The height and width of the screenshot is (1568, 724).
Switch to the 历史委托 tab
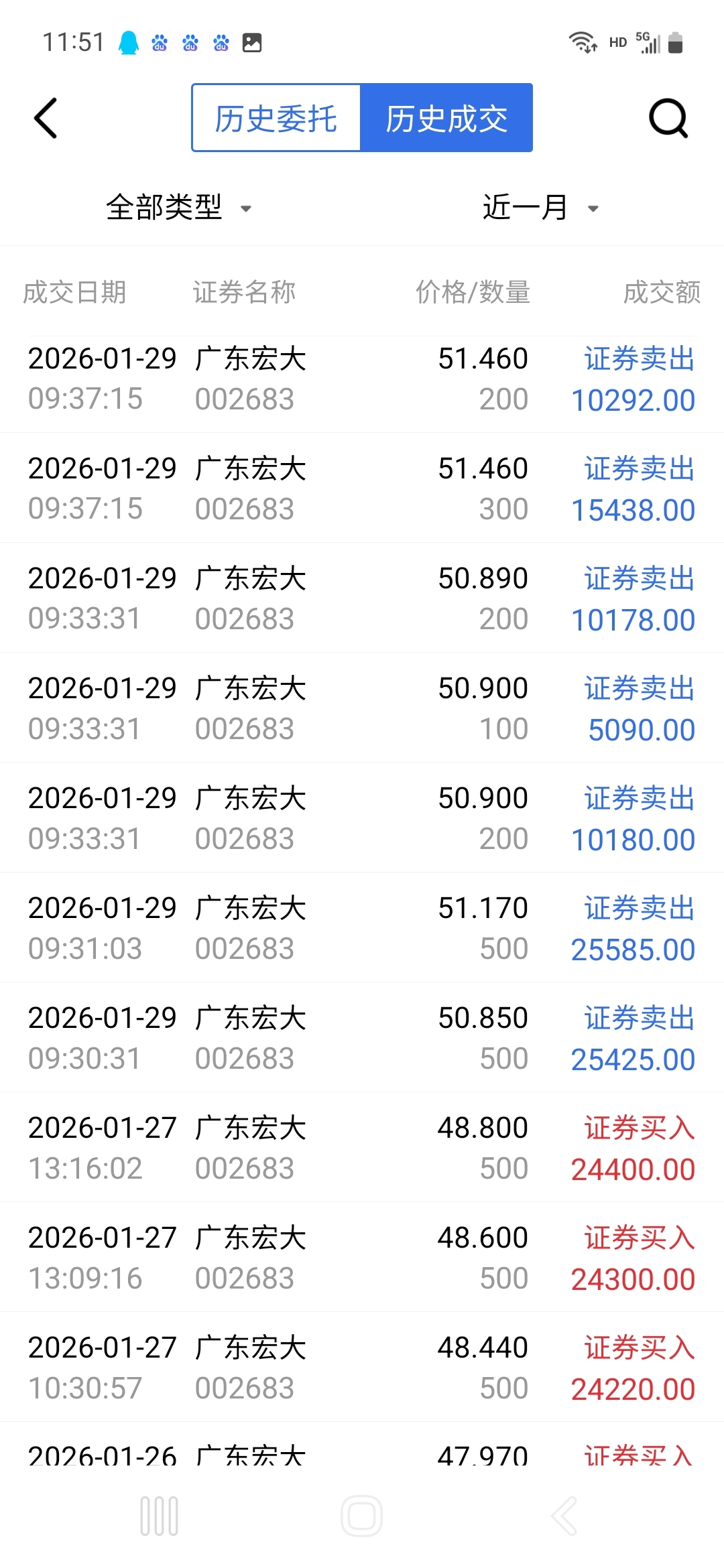[x=276, y=119]
